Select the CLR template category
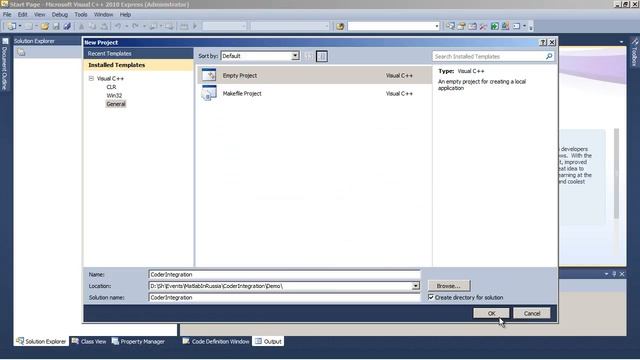 pos(111,87)
